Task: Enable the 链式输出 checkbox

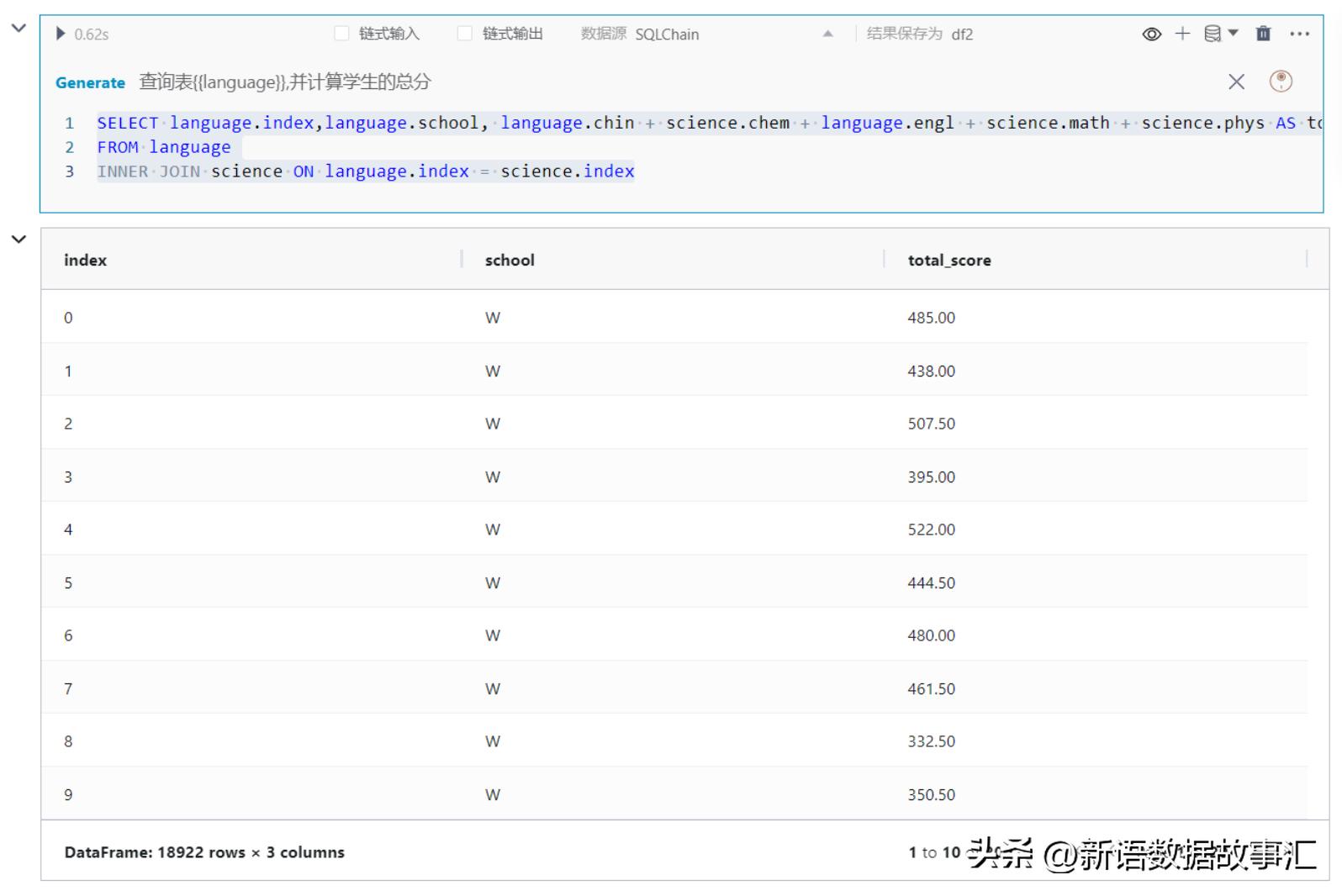Action: pyautogui.click(x=464, y=34)
